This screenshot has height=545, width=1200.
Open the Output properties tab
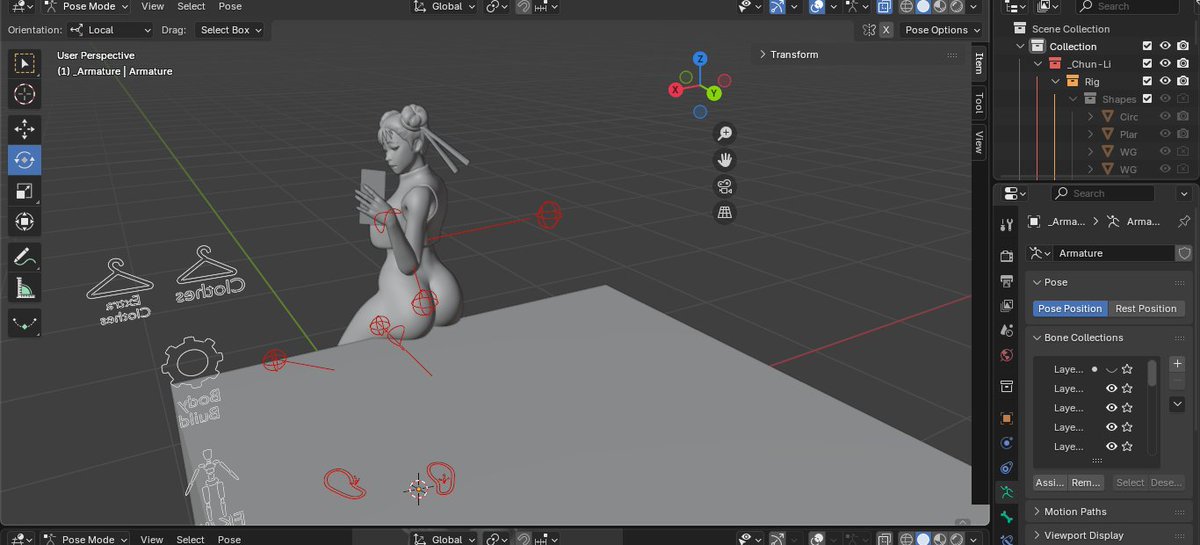1006,282
